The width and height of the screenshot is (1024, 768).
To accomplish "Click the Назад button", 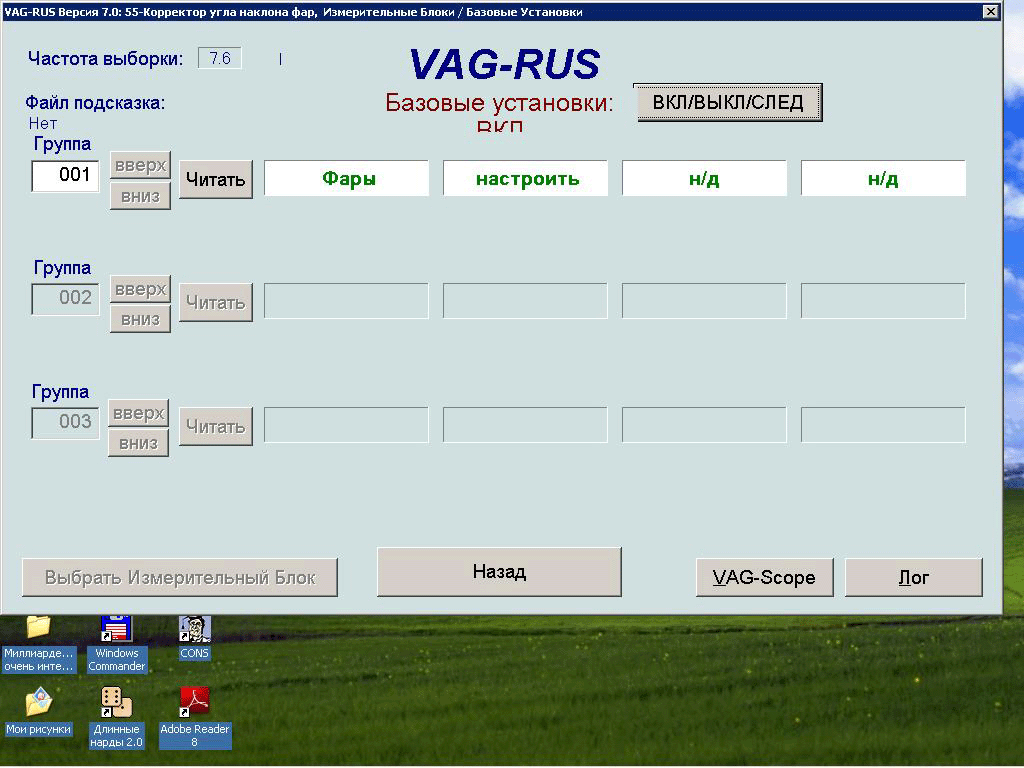I will (499, 572).
